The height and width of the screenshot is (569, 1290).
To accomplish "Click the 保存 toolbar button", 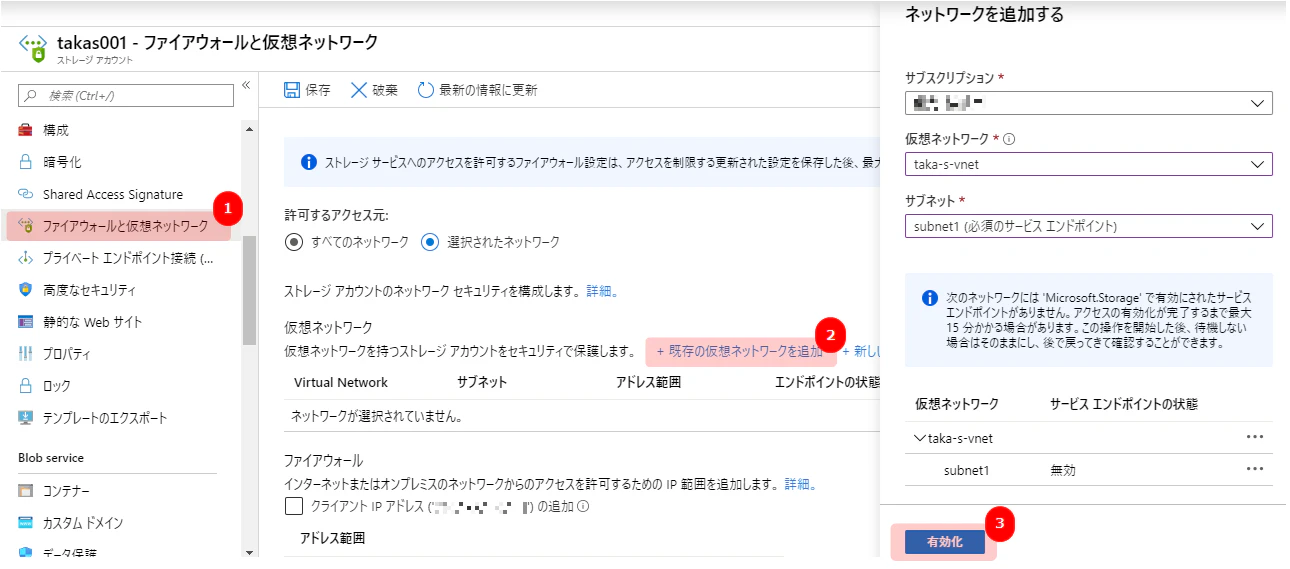I will pyautogui.click(x=307, y=90).
